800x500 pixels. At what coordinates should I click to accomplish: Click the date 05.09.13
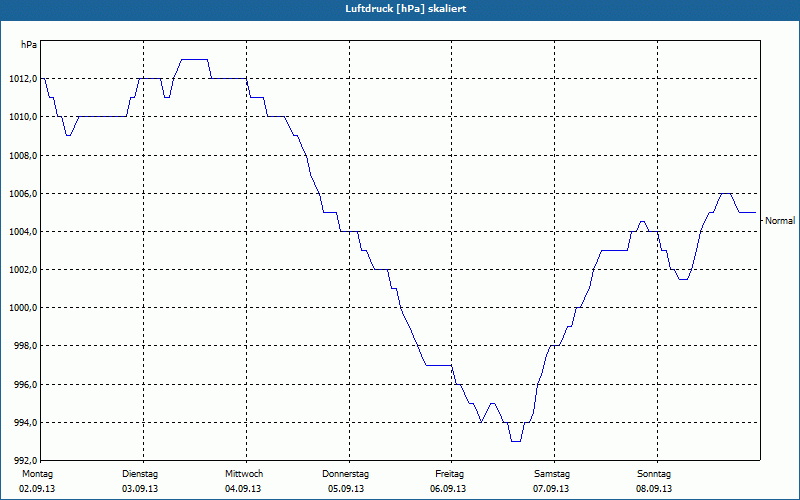[346, 489]
